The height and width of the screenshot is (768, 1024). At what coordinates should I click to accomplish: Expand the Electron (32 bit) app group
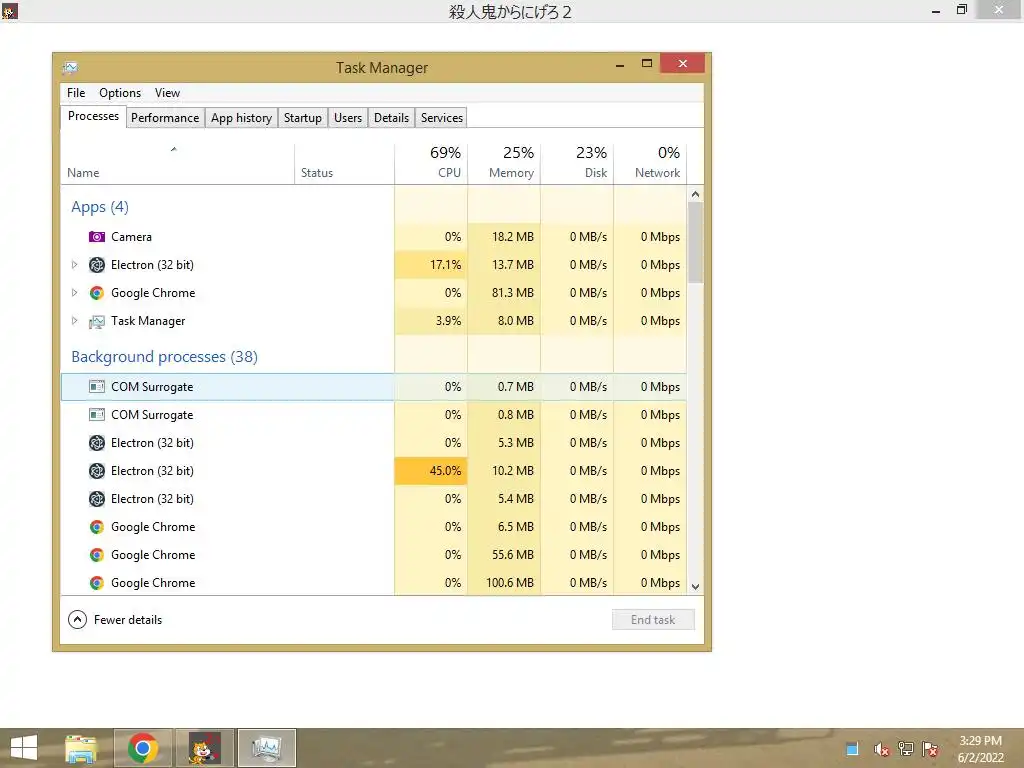coord(74,264)
